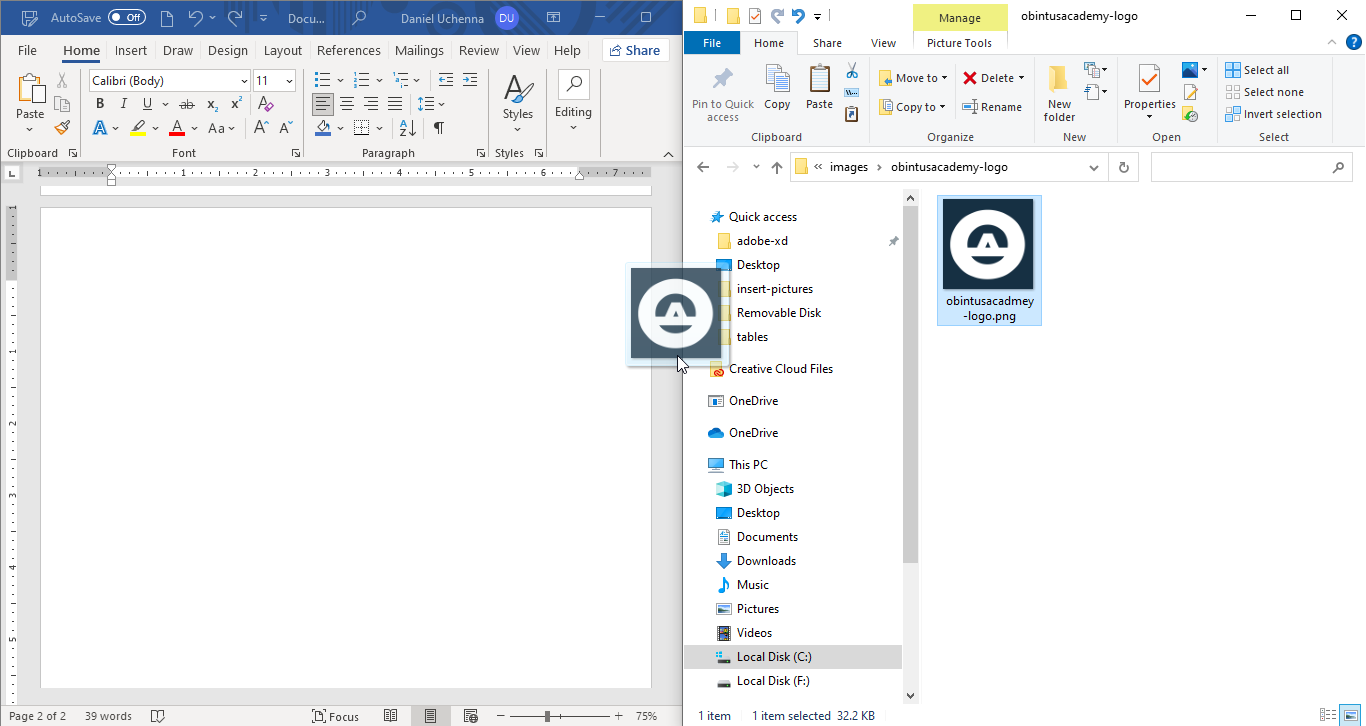Switch to large icons view in Explorer
This screenshot has height=726, width=1366.
pyautogui.click(x=1349, y=715)
